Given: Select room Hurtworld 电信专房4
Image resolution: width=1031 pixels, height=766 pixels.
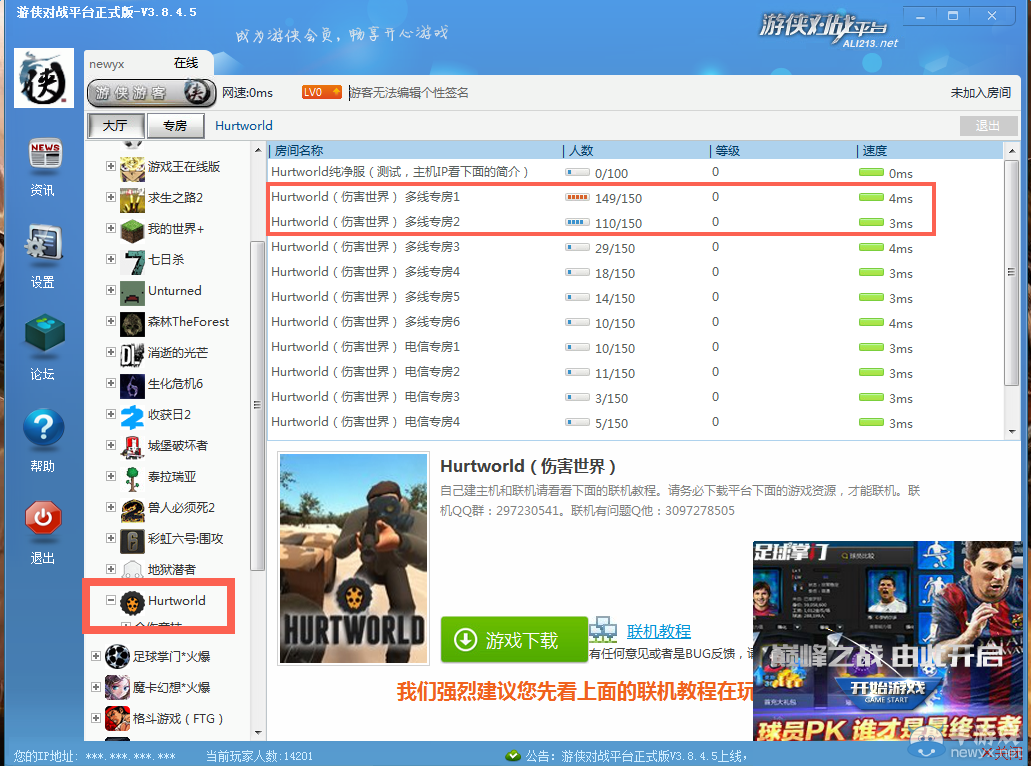Looking at the screenshot, I should tap(635, 422).
